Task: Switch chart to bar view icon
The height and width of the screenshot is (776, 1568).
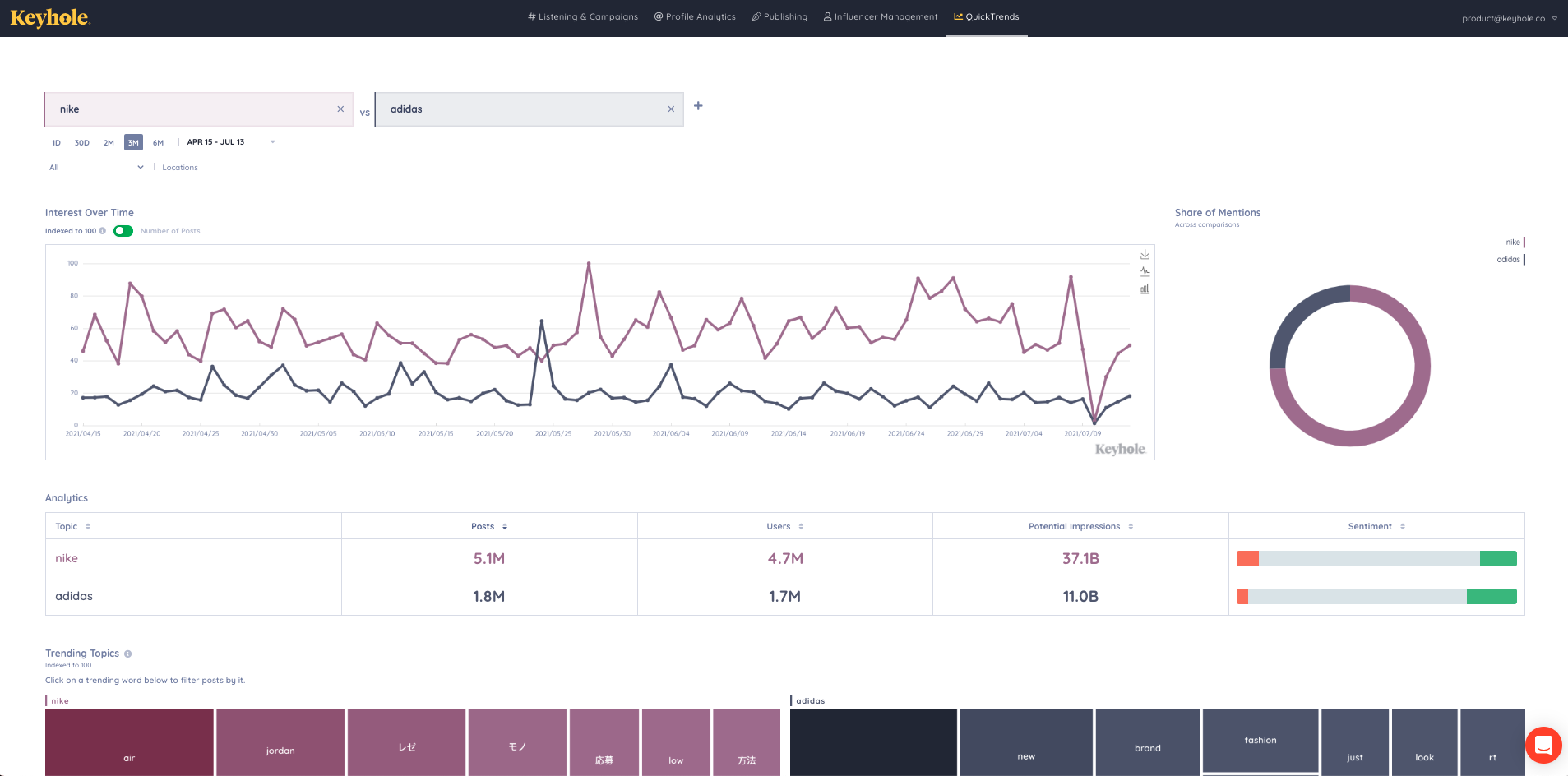Action: pos(1145,289)
